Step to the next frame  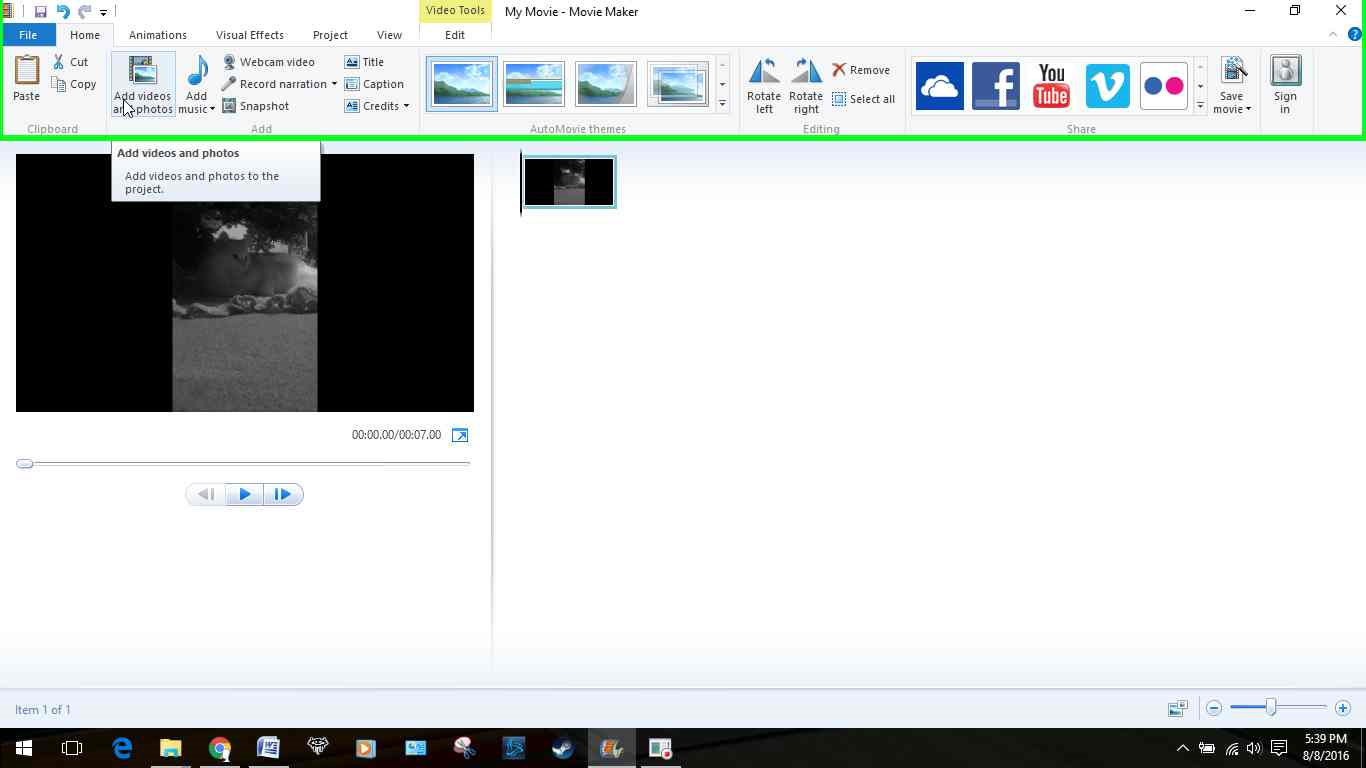point(283,494)
